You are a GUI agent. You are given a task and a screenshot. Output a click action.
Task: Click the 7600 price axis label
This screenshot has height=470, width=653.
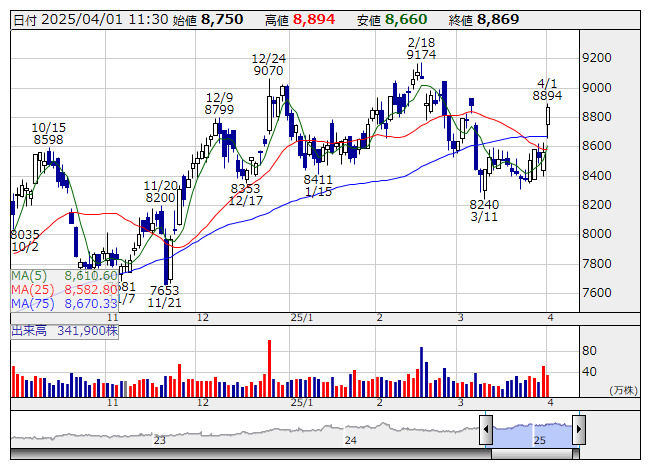(x=597, y=293)
